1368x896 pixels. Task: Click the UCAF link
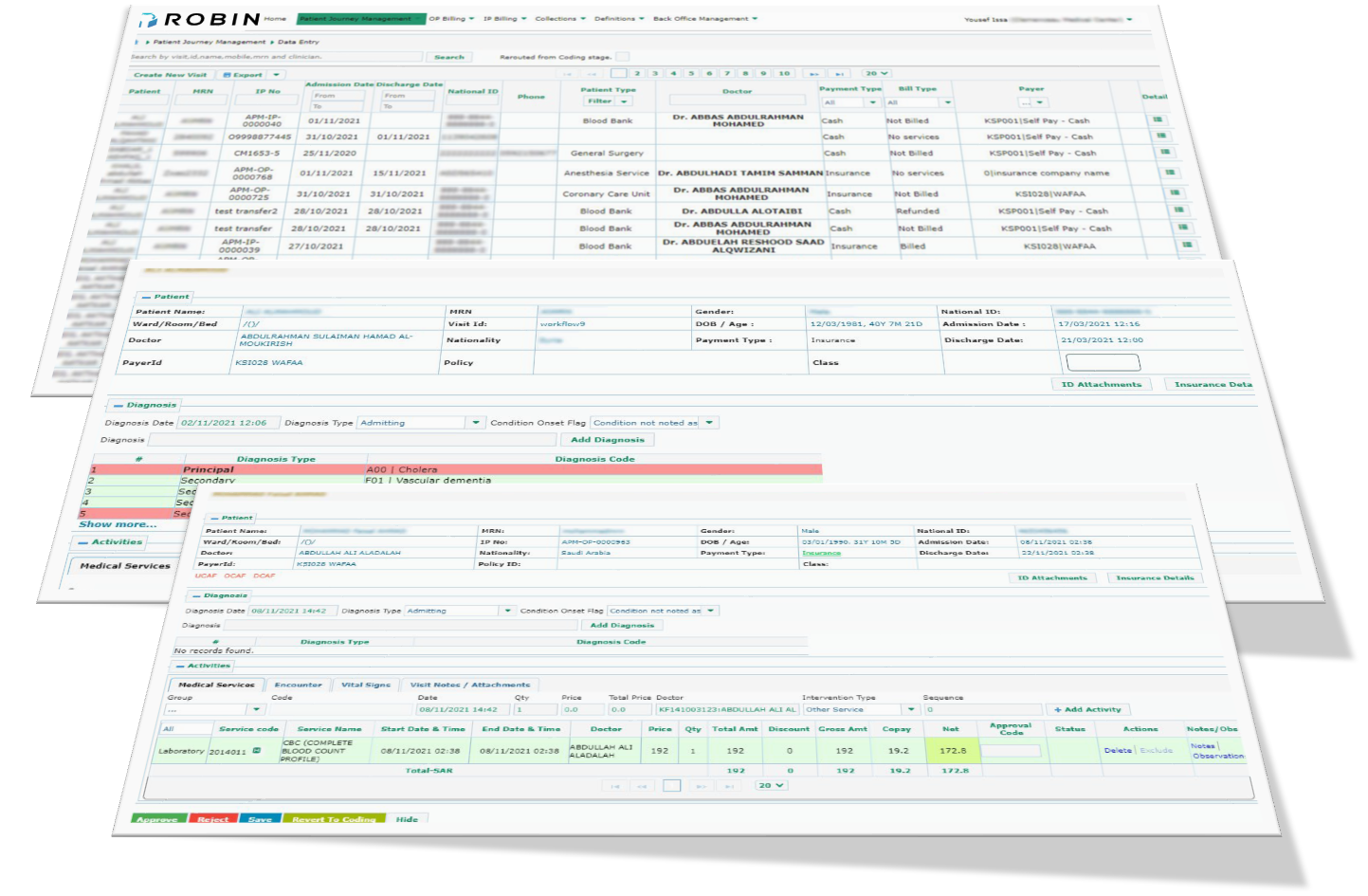206,576
